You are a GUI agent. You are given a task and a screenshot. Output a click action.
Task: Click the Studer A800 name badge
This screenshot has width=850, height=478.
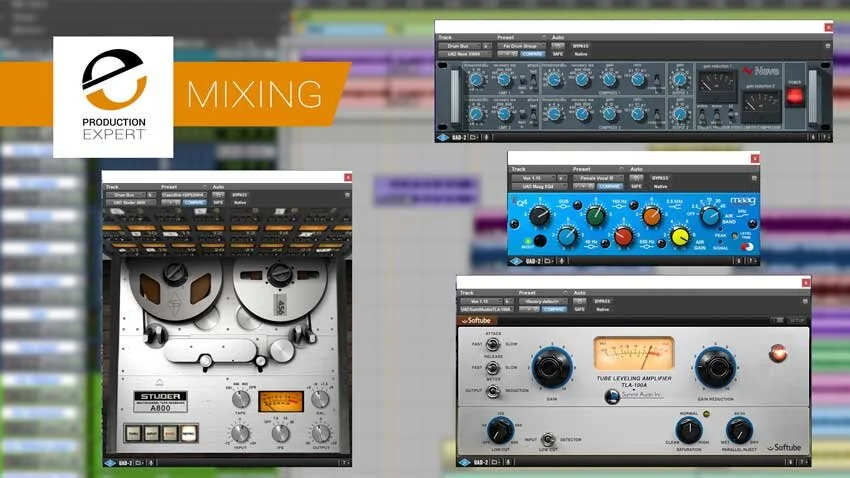[x=160, y=402]
